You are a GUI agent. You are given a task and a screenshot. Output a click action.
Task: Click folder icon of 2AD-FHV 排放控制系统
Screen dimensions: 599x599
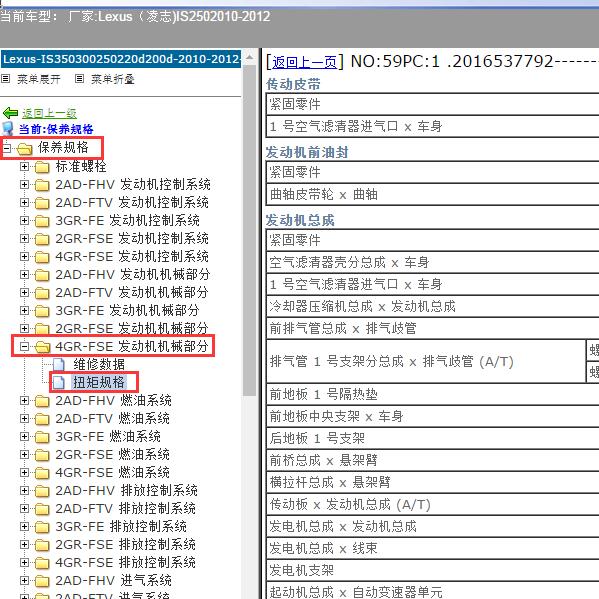(42, 491)
